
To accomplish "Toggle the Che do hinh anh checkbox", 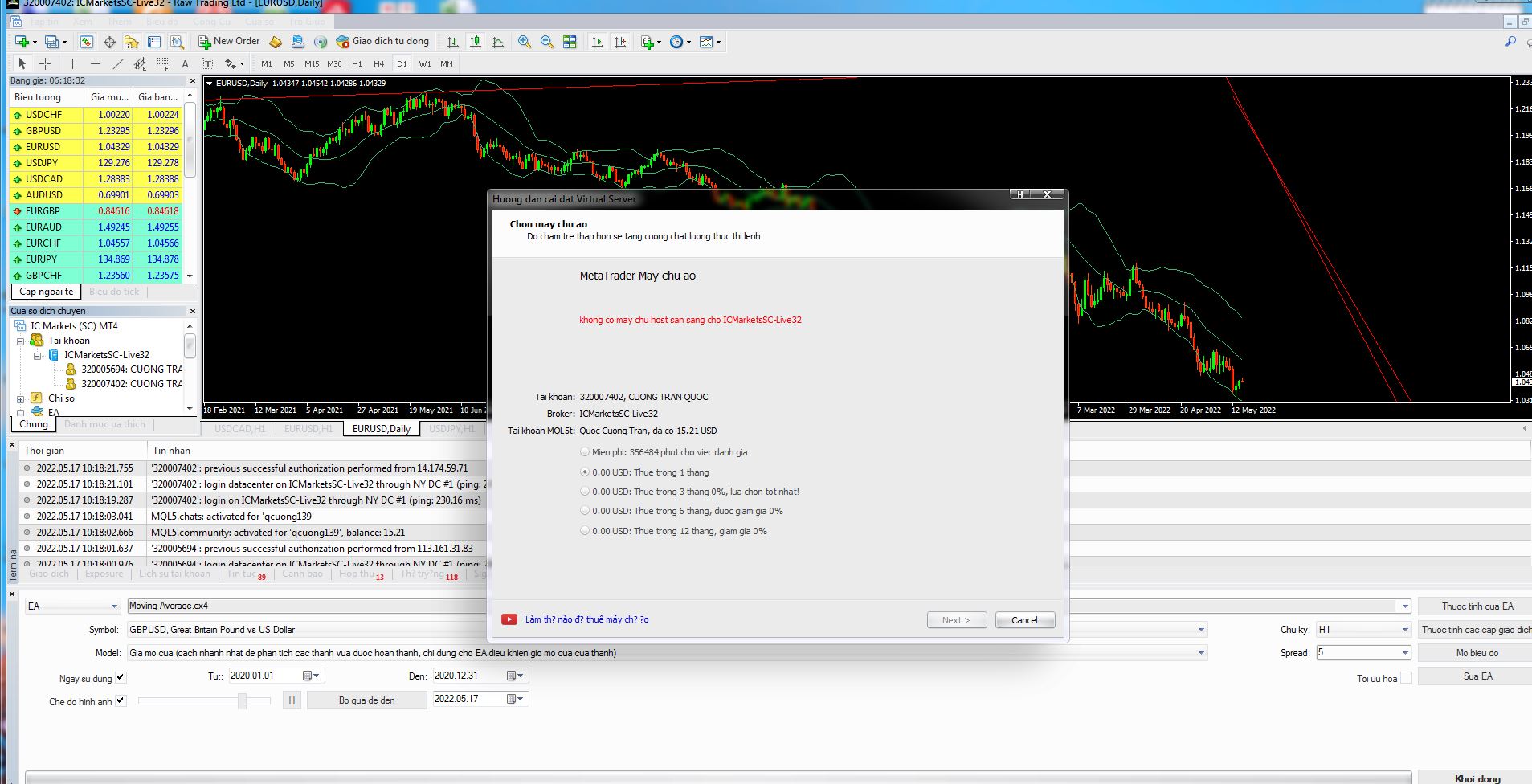I will 121,700.
